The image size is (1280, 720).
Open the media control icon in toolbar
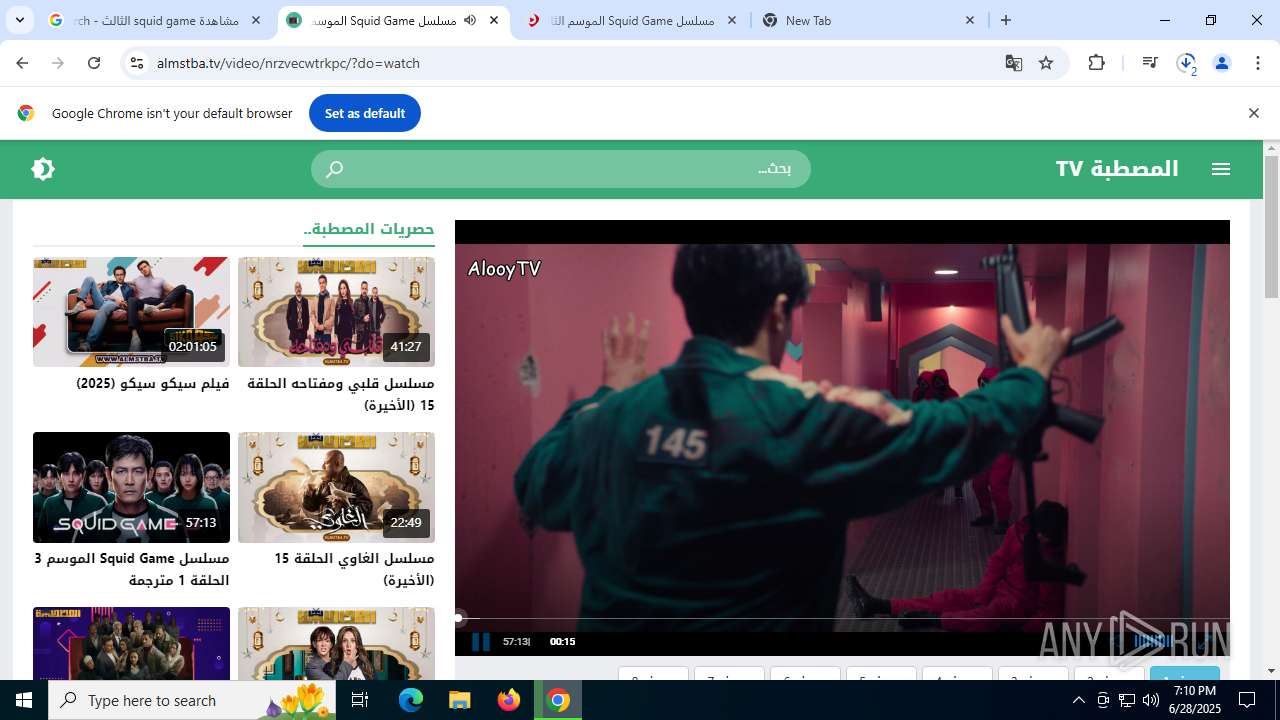[x=1150, y=63]
